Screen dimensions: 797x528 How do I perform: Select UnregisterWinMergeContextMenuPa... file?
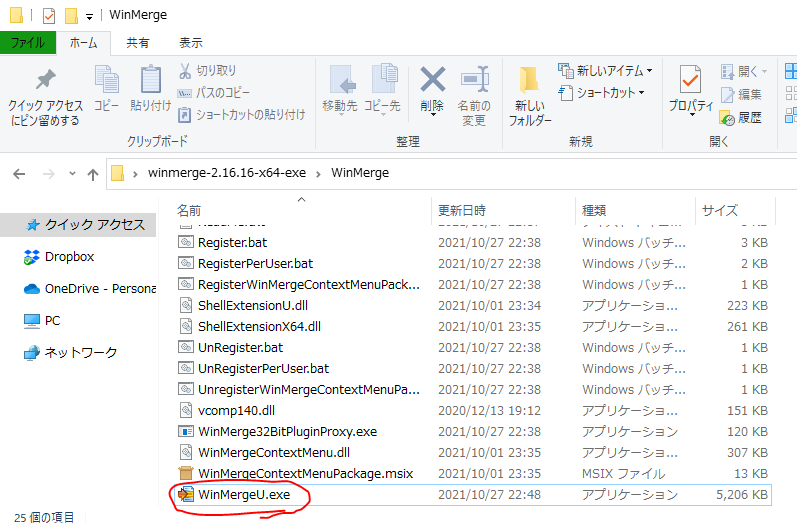[309, 390]
